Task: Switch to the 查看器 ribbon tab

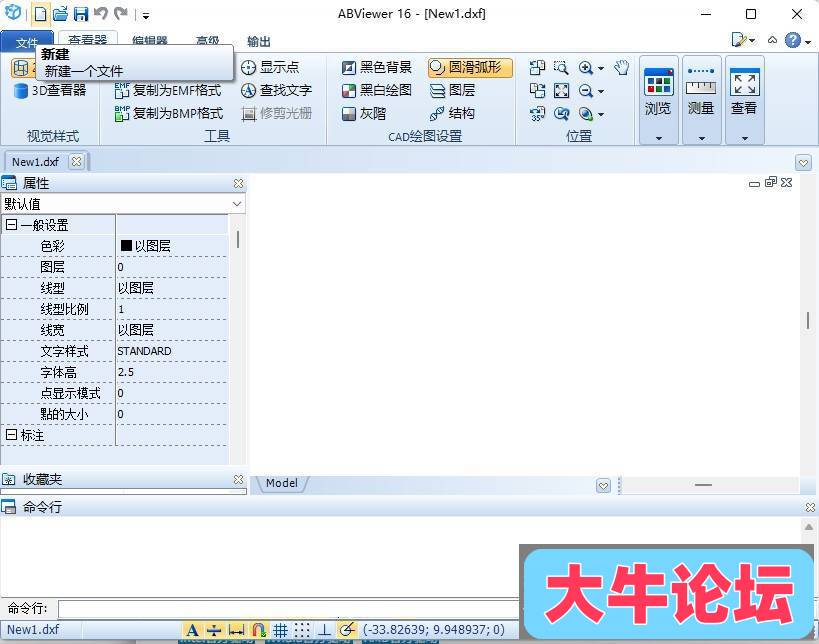Action: [87, 40]
